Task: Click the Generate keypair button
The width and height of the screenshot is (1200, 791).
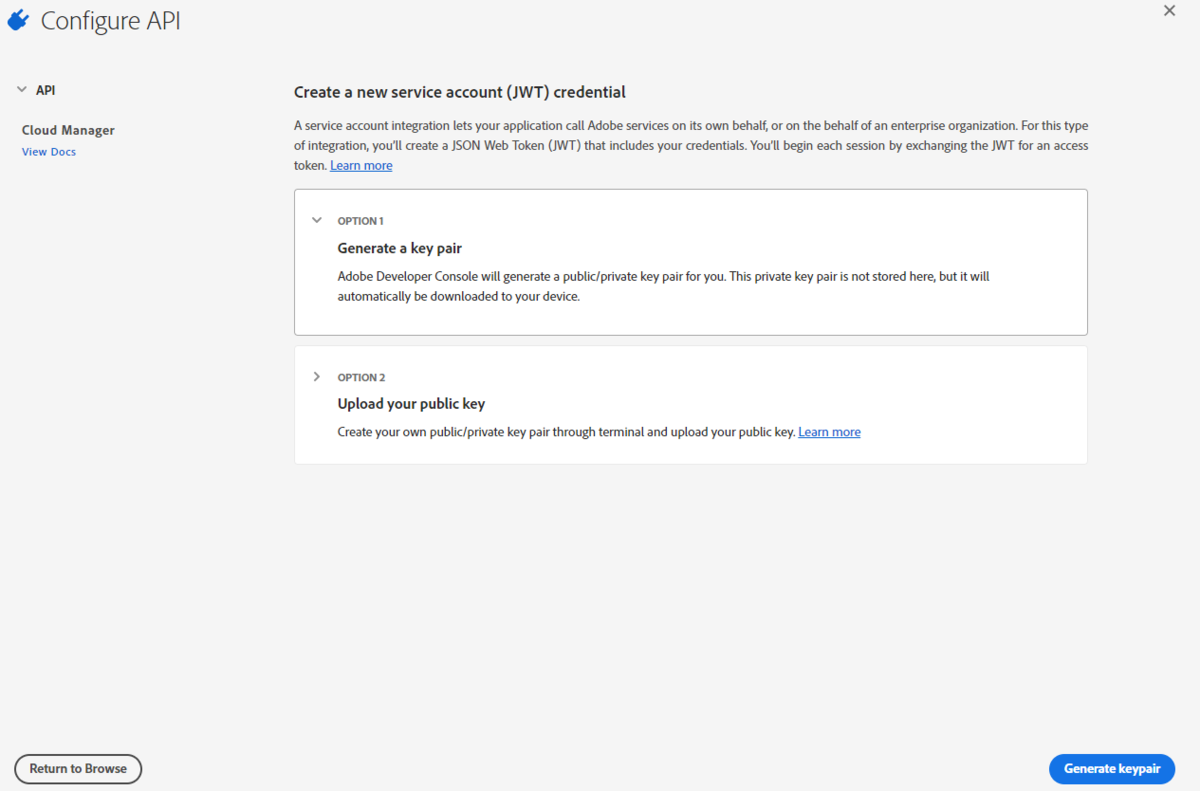Action: point(1112,769)
